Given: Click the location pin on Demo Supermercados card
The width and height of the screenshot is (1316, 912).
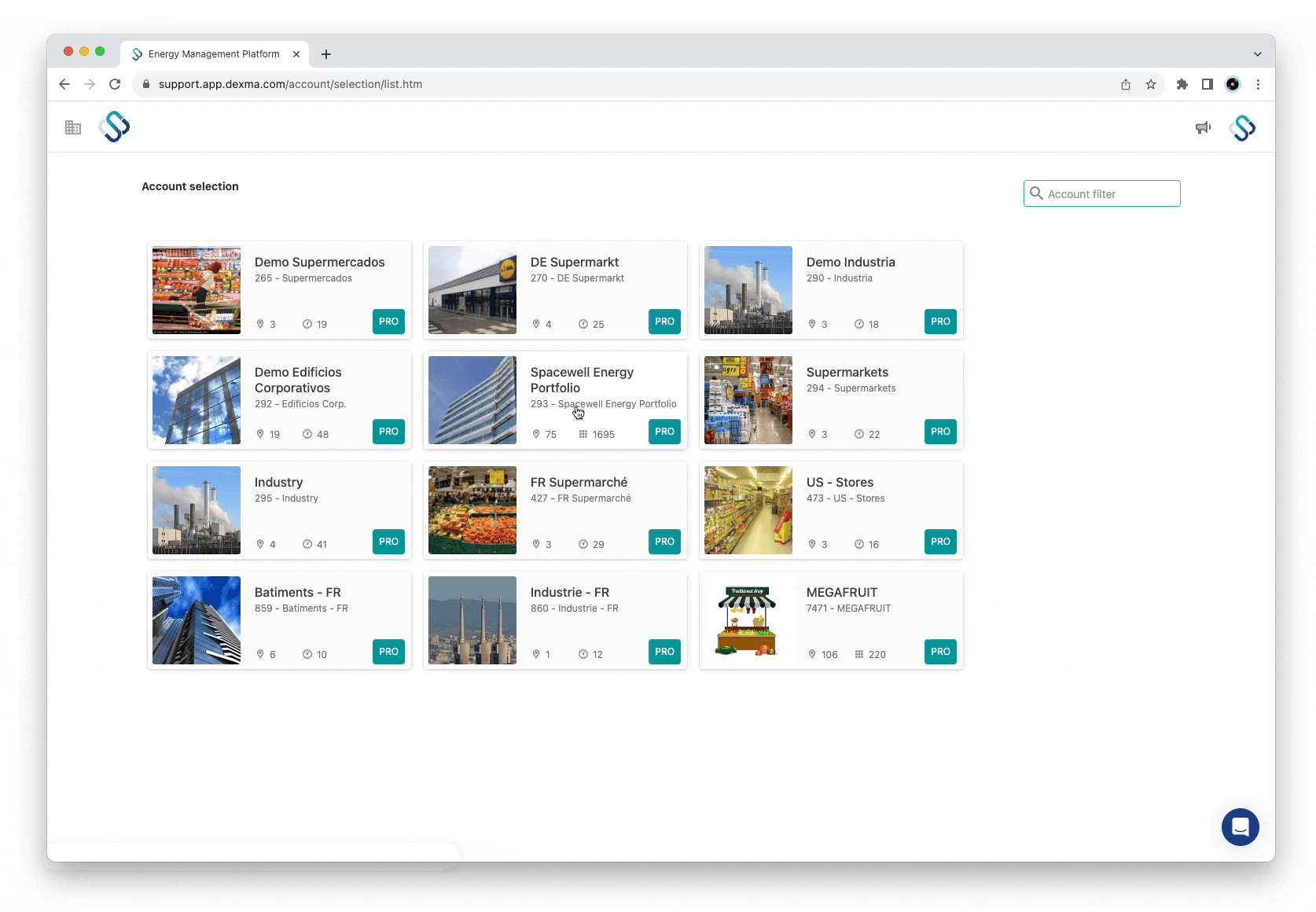Looking at the screenshot, I should [x=259, y=324].
